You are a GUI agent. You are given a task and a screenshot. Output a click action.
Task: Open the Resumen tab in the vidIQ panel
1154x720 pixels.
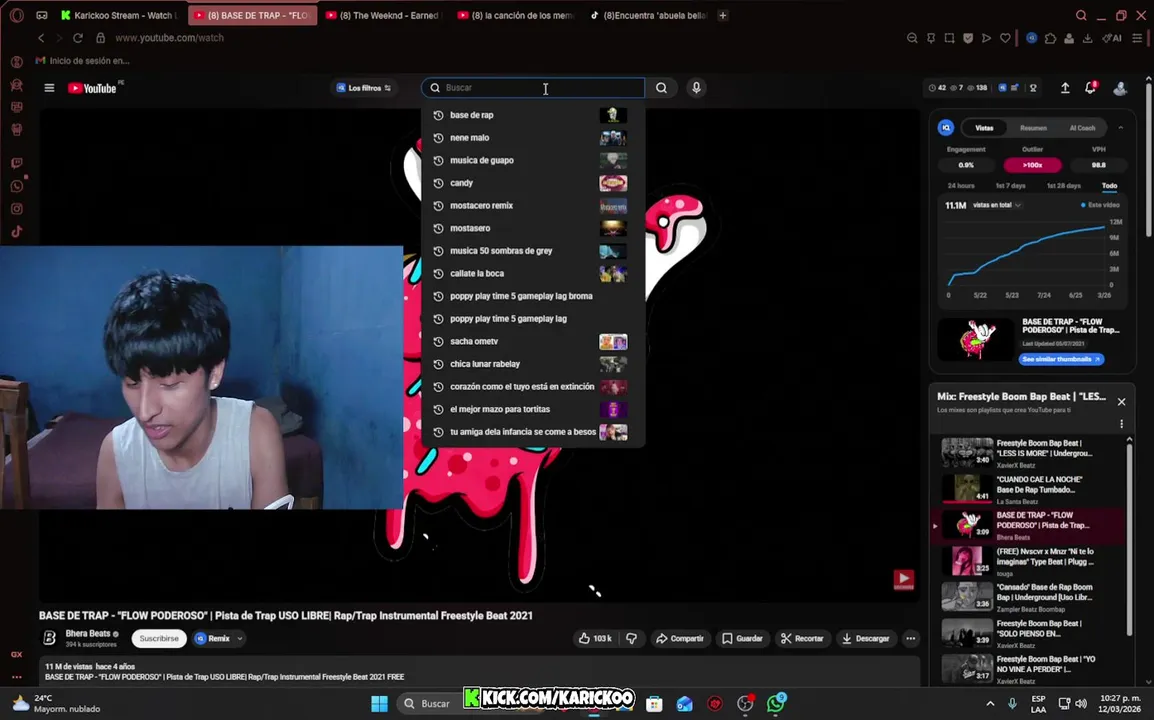(1033, 128)
